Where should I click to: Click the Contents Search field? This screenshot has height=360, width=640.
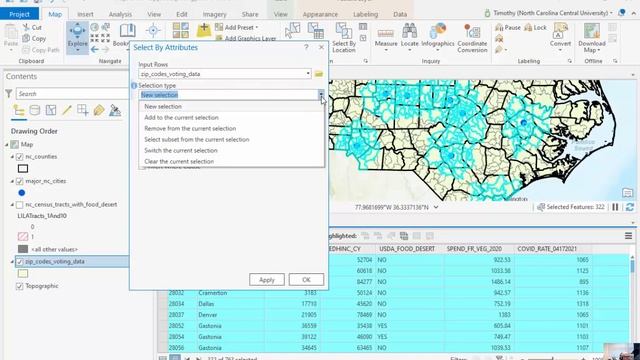click(x=72, y=94)
